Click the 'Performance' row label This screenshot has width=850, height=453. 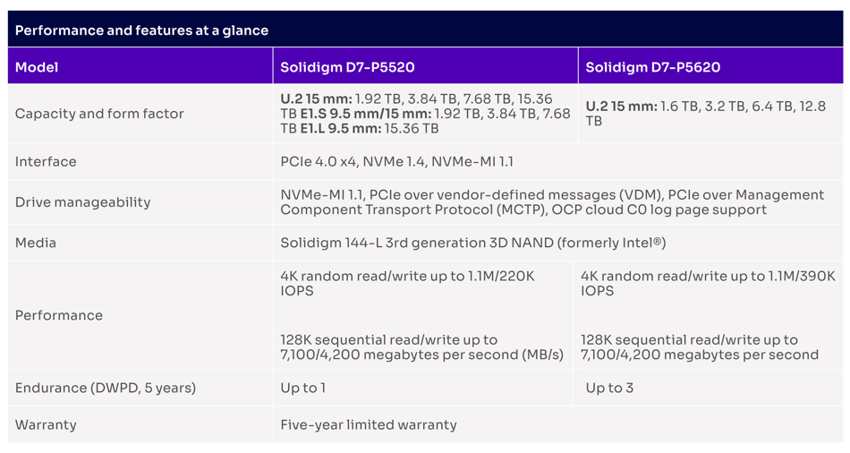[58, 315]
